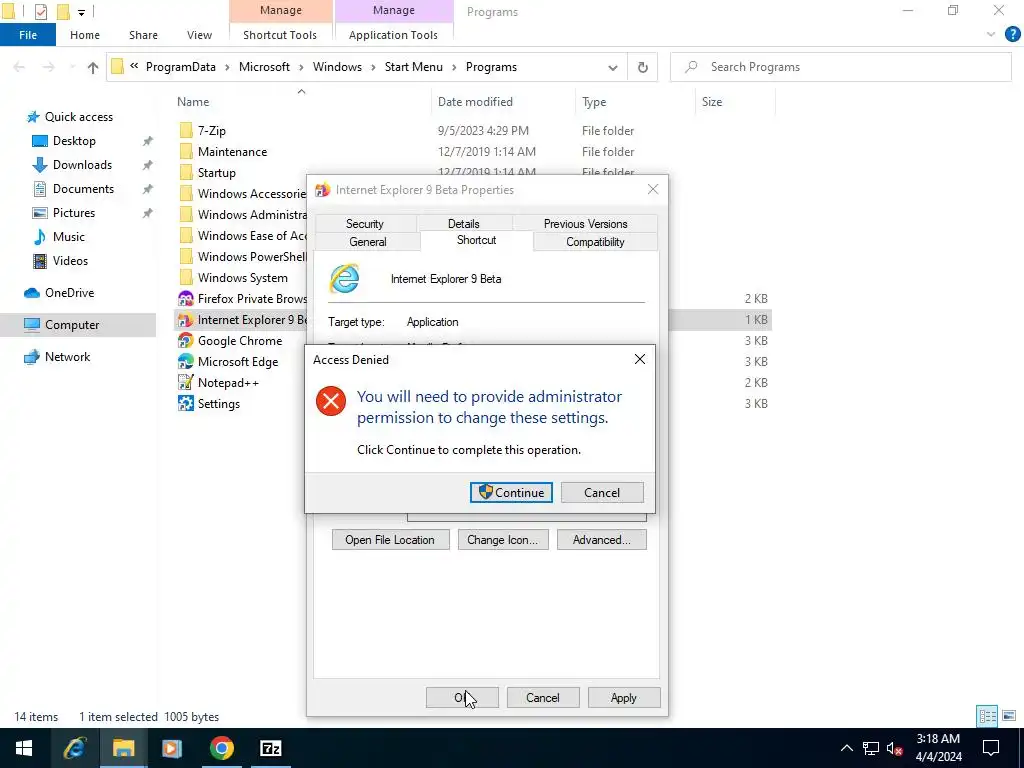Select the Notepad++ shortcut

coord(228,383)
